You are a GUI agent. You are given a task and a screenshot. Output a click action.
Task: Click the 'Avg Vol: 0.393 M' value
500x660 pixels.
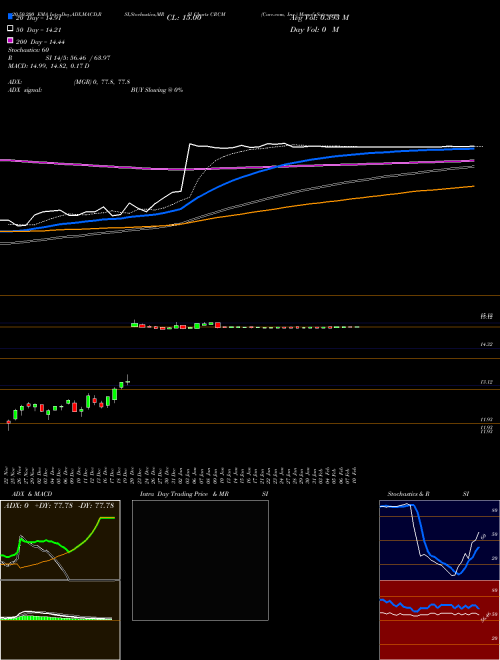pyautogui.click(x=319, y=17)
